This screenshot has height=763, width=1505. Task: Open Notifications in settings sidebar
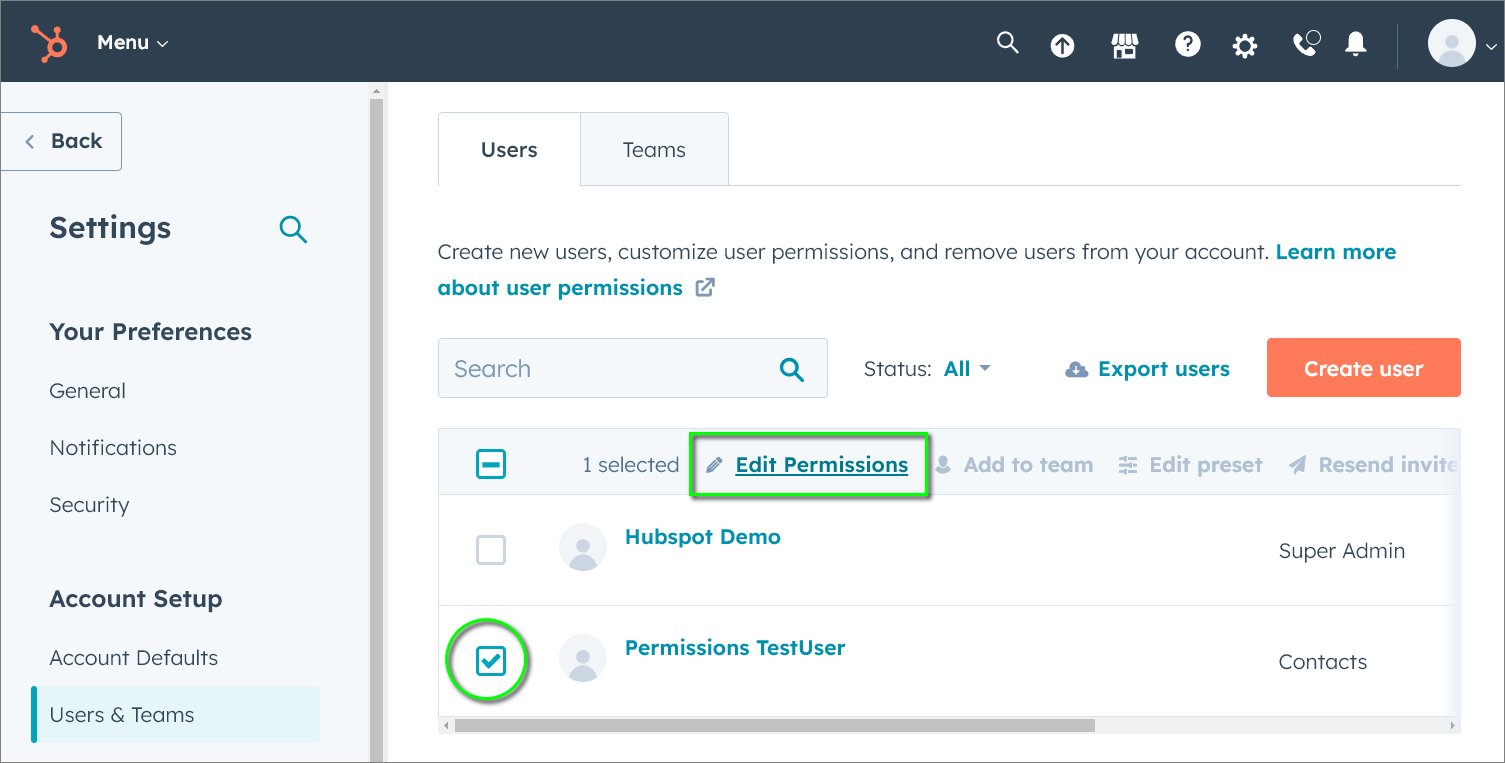click(x=113, y=448)
